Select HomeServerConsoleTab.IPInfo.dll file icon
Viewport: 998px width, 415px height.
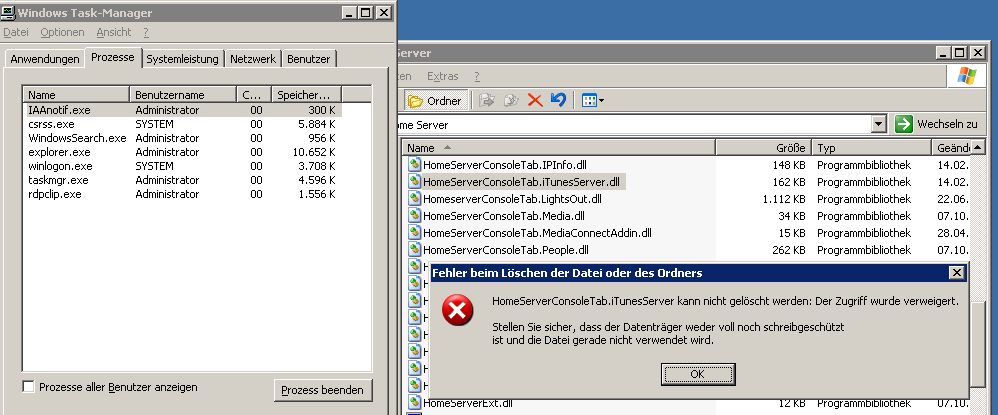click(x=414, y=165)
